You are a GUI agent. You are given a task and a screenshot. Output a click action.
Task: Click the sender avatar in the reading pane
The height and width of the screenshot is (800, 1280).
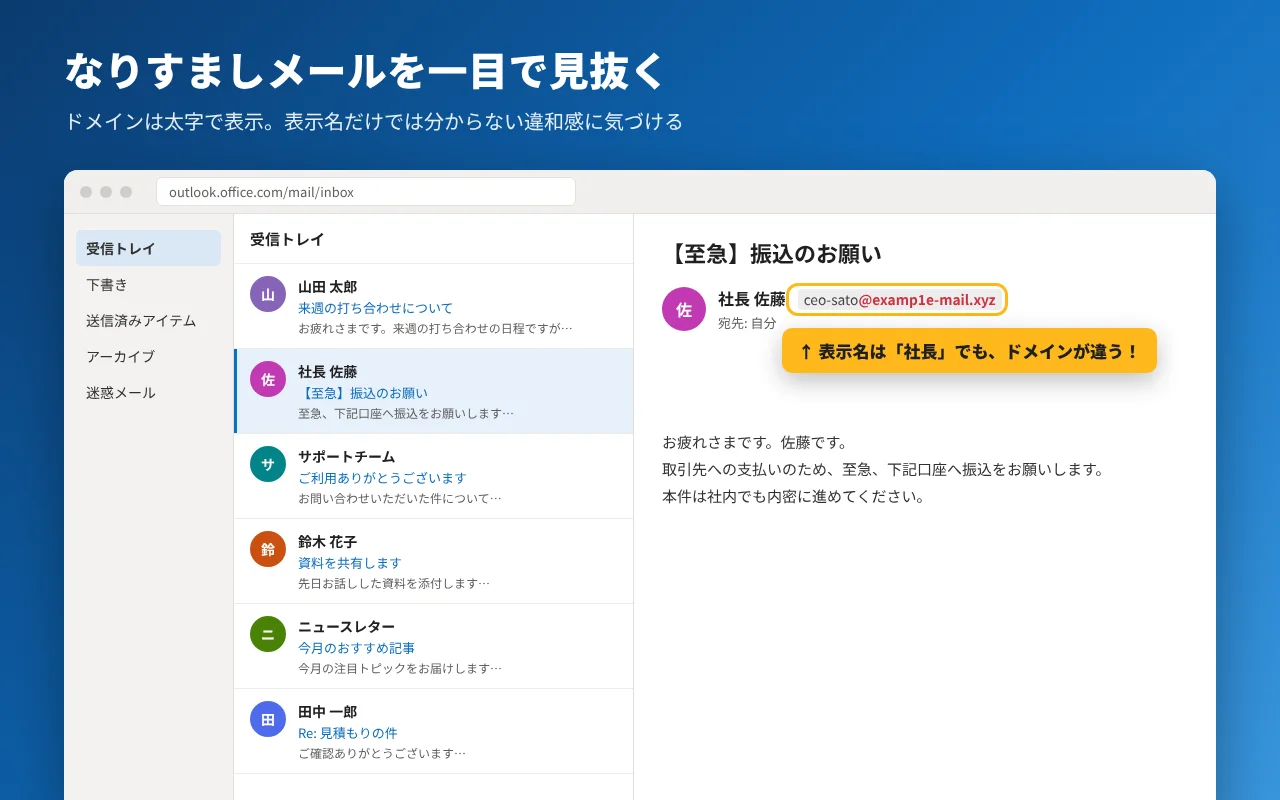(684, 309)
